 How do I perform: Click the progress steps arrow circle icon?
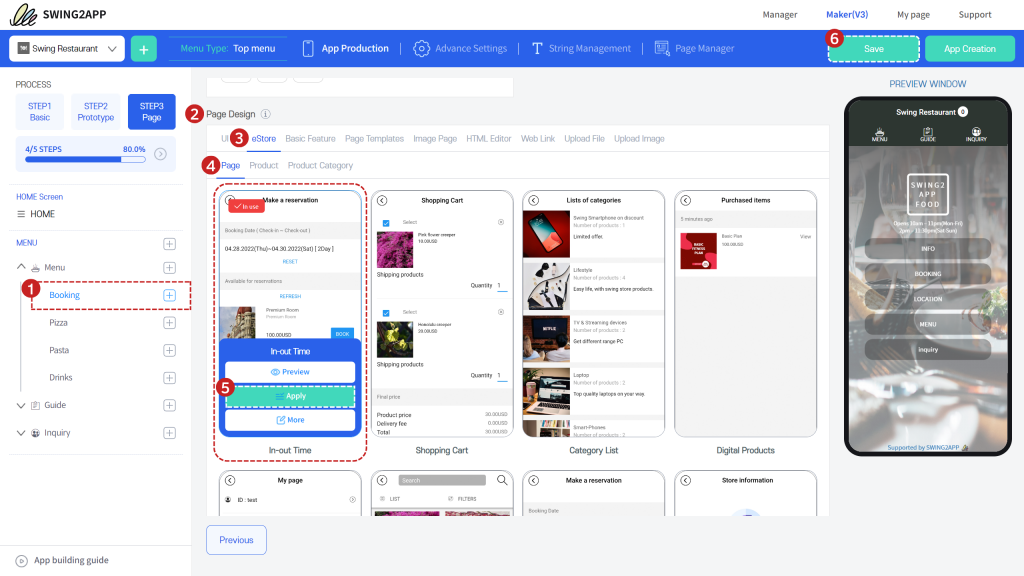coord(160,154)
